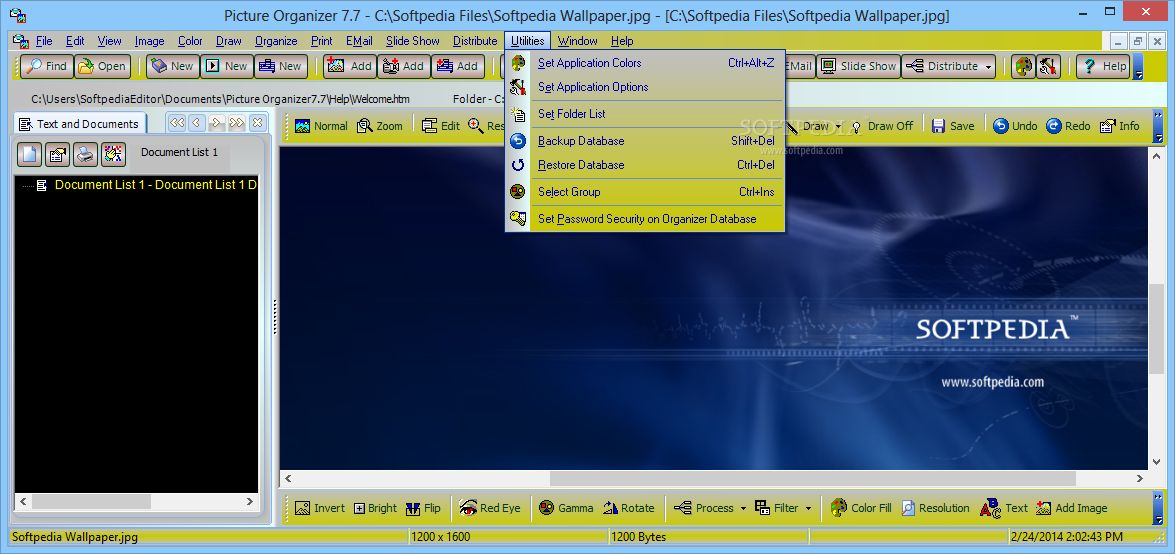The image size is (1175, 554).
Task: Click the document properties icon in the panel
Action: (57, 154)
